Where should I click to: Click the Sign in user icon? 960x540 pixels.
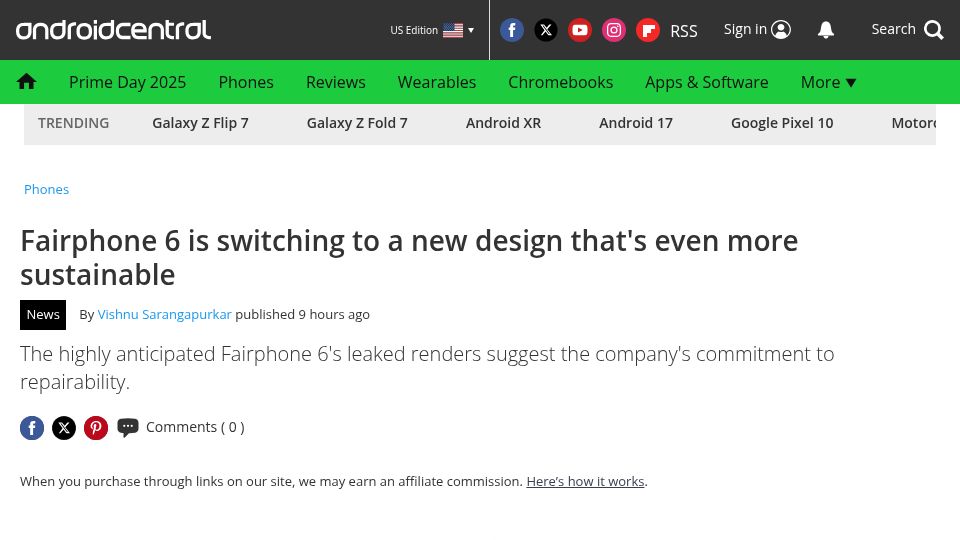781,29
